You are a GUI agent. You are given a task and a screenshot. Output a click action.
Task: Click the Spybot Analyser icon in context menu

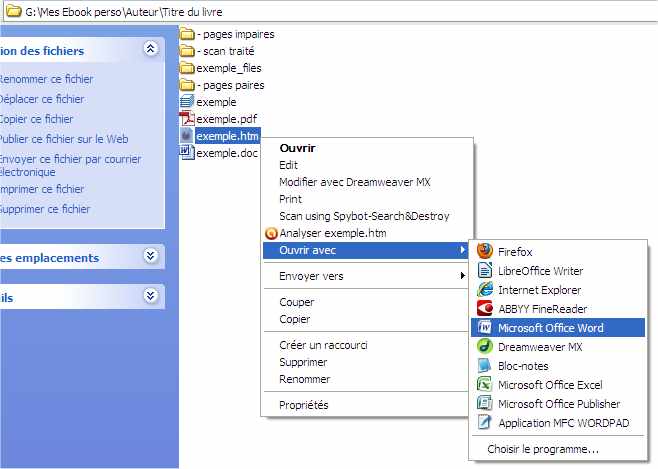point(272,233)
